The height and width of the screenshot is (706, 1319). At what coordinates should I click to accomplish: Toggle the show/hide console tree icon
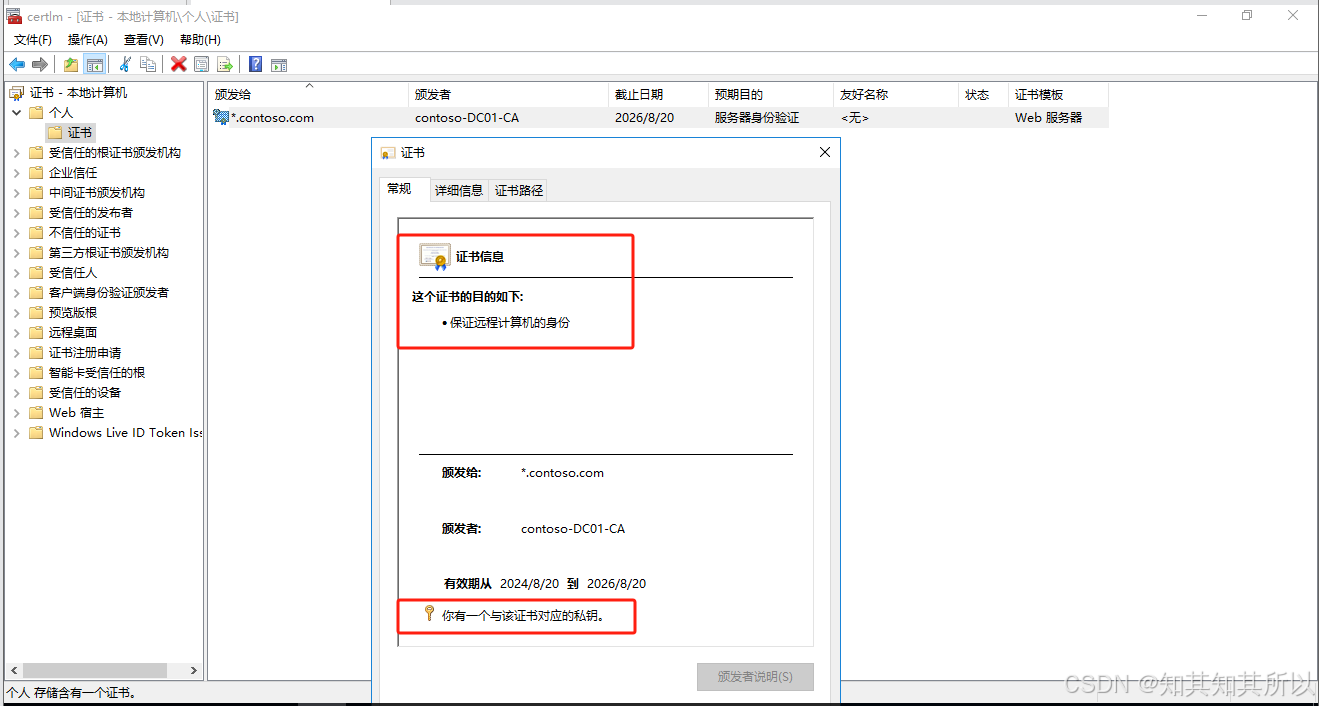click(x=95, y=65)
